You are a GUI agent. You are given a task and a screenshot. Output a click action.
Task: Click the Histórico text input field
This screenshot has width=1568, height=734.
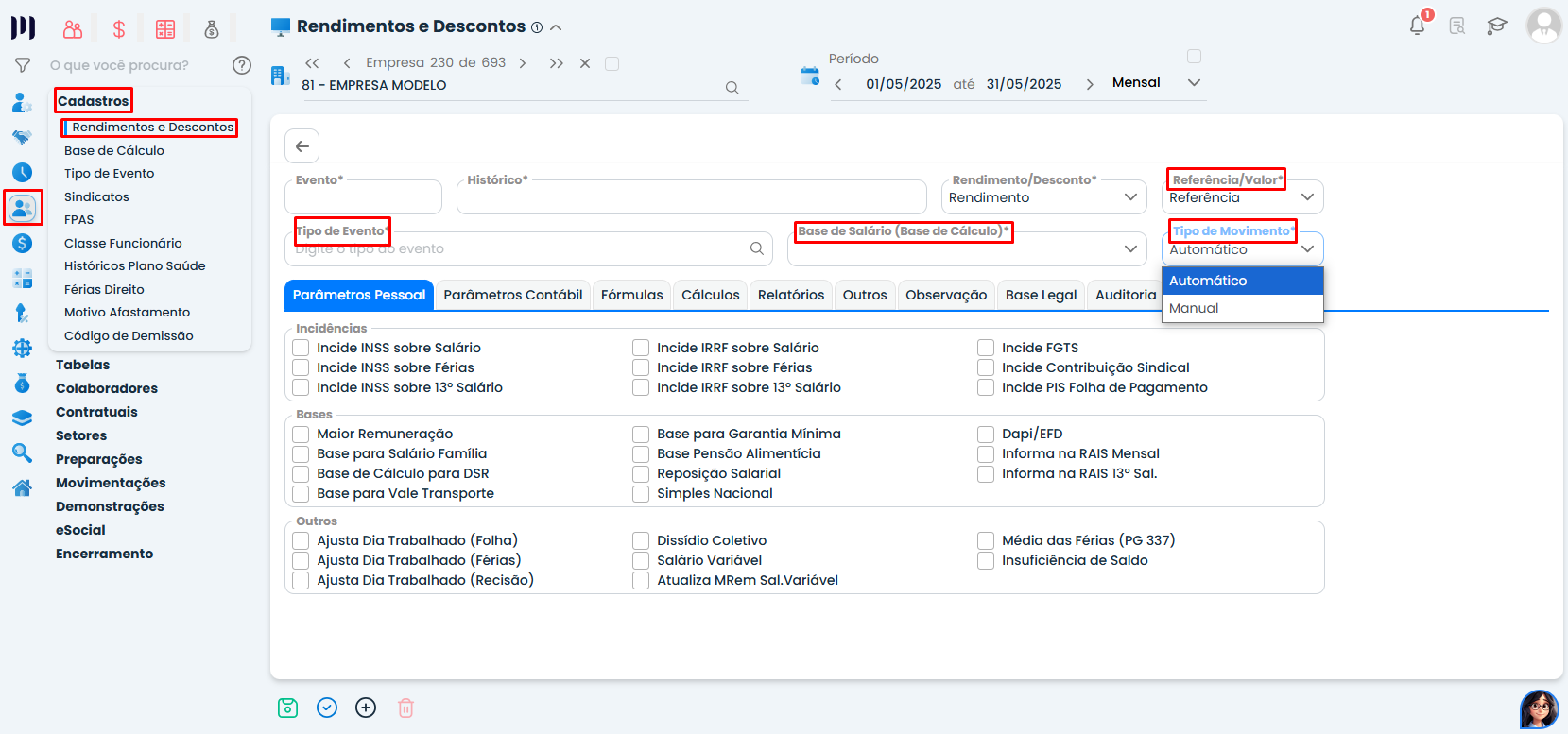pyautogui.click(x=691, y=198)
